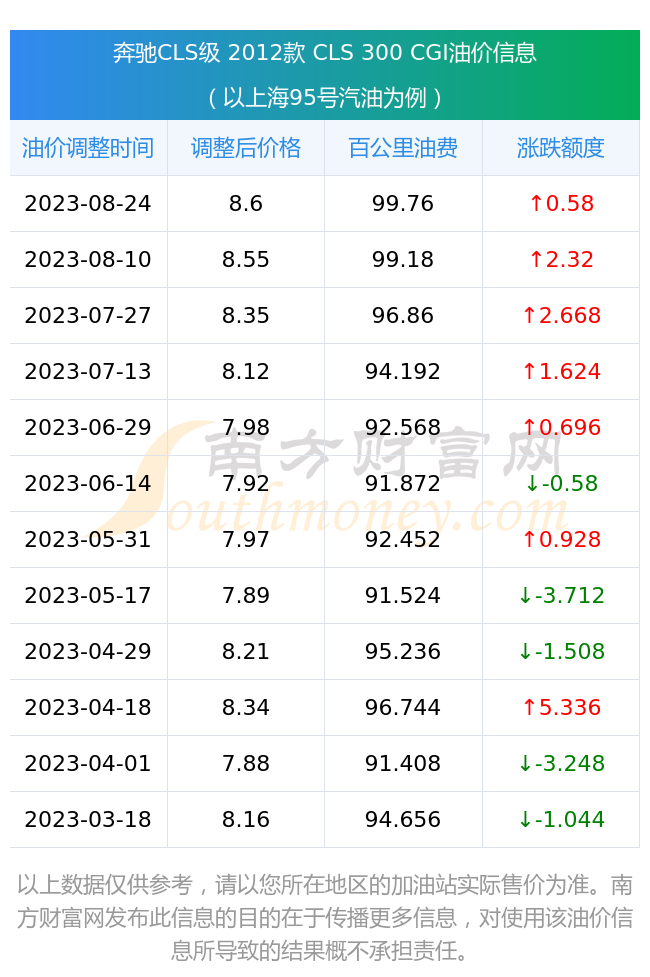Click price value 8.6

click(x=246, y=204)
